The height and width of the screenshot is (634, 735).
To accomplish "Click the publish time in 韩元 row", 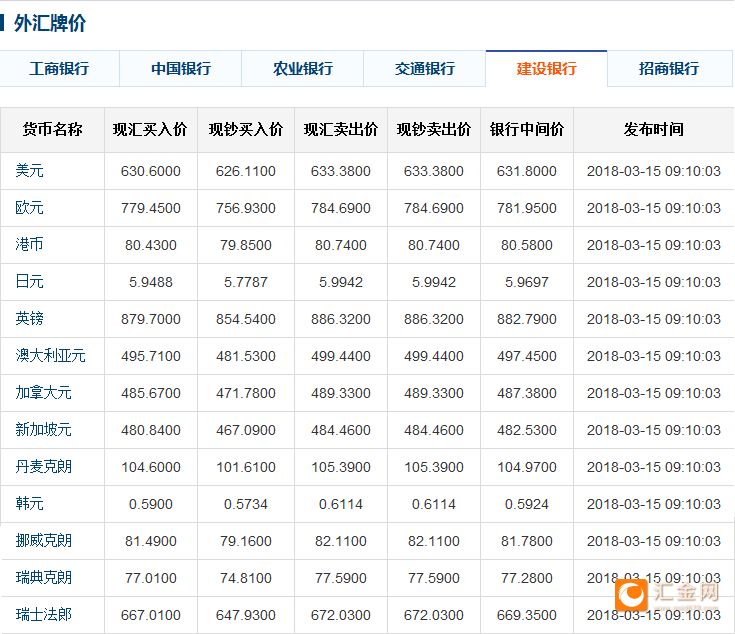I will pyautogui.click(x=653, y=504).
